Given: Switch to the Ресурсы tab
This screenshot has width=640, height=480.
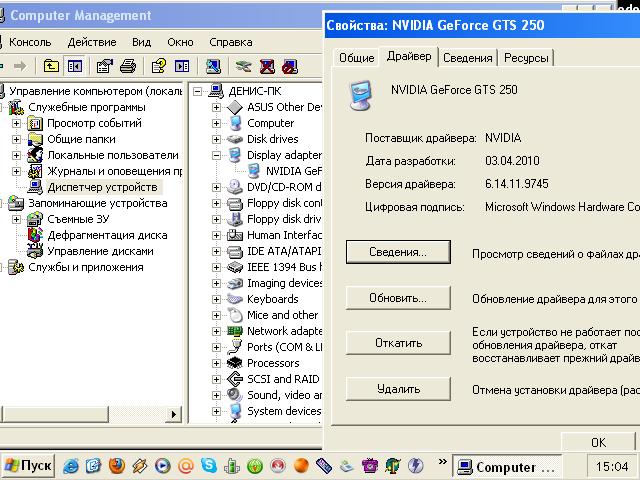Looking at the screenshot, I should (x=526, y=58).
